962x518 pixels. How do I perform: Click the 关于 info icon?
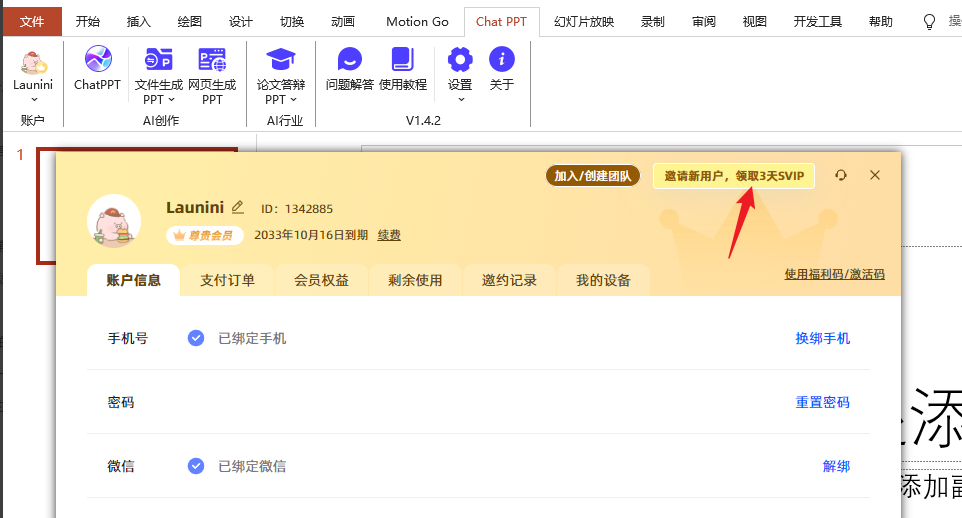pos(501,62)
